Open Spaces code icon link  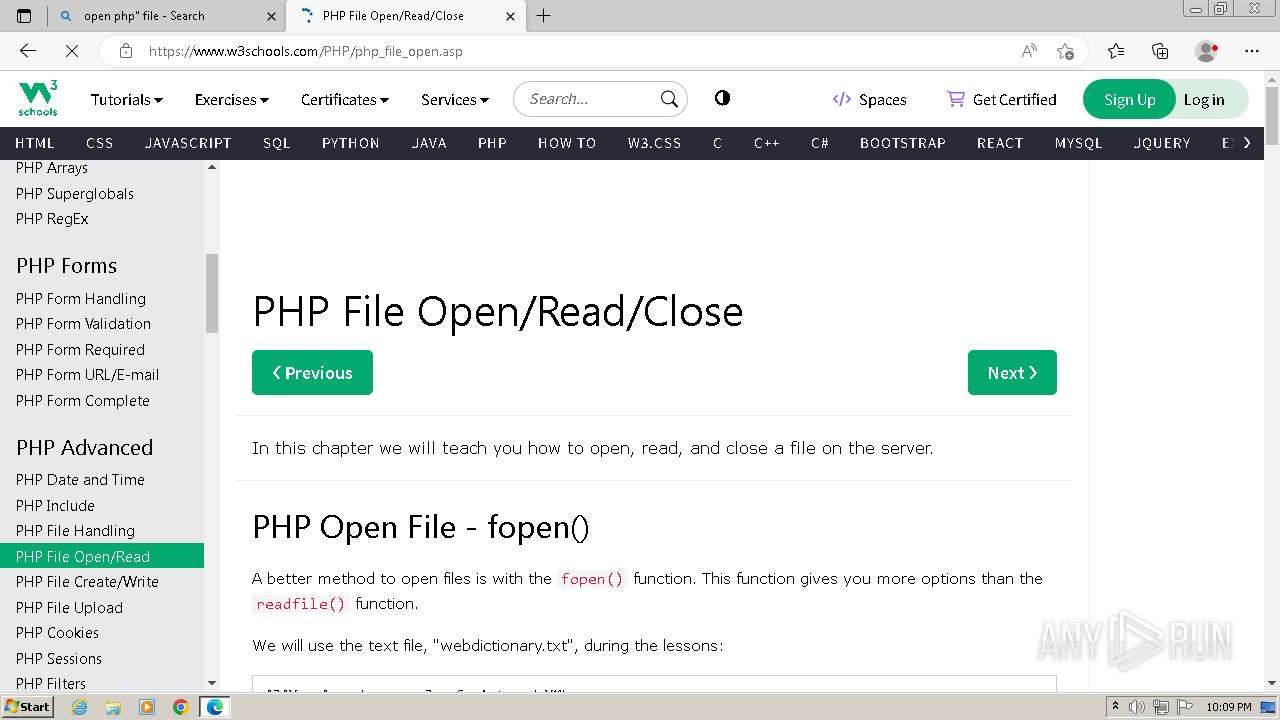842,99
